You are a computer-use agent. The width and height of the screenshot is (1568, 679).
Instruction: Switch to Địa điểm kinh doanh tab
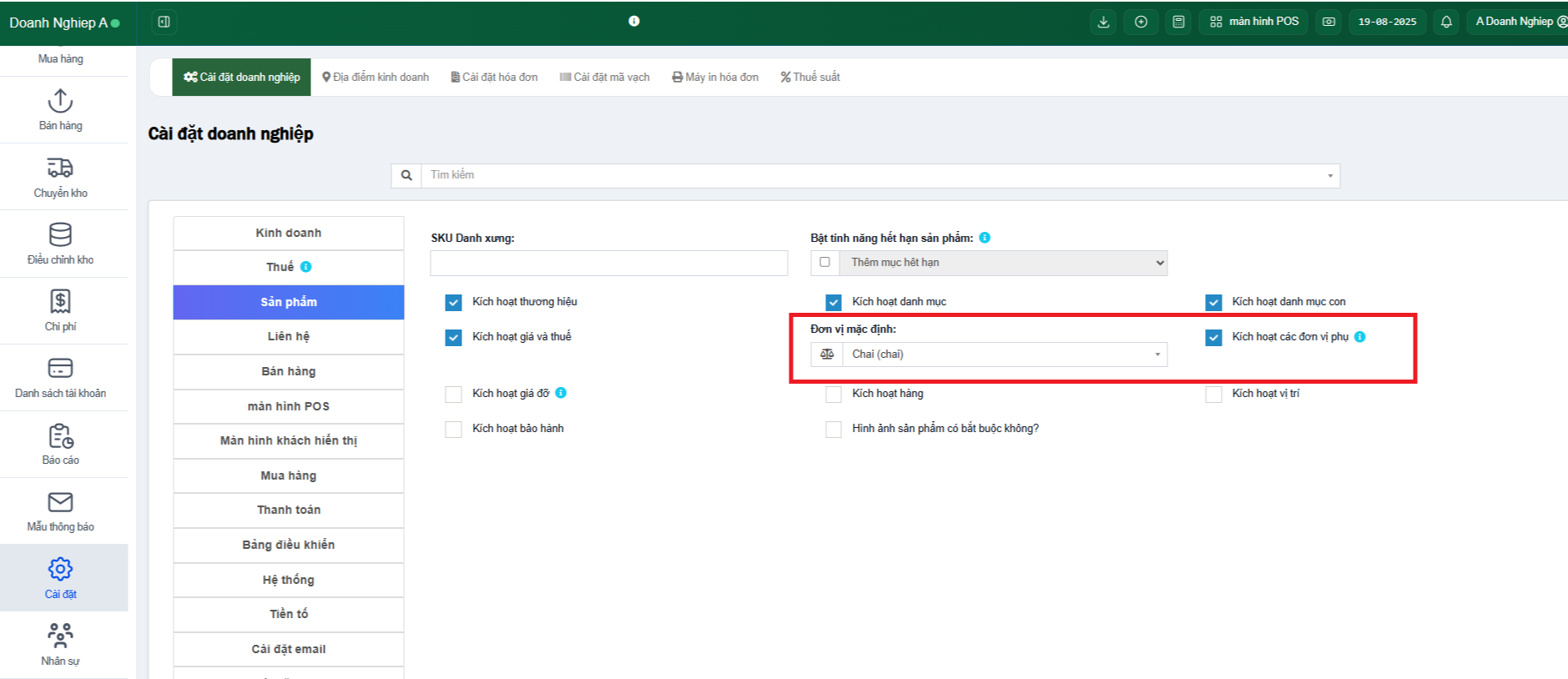376,77
